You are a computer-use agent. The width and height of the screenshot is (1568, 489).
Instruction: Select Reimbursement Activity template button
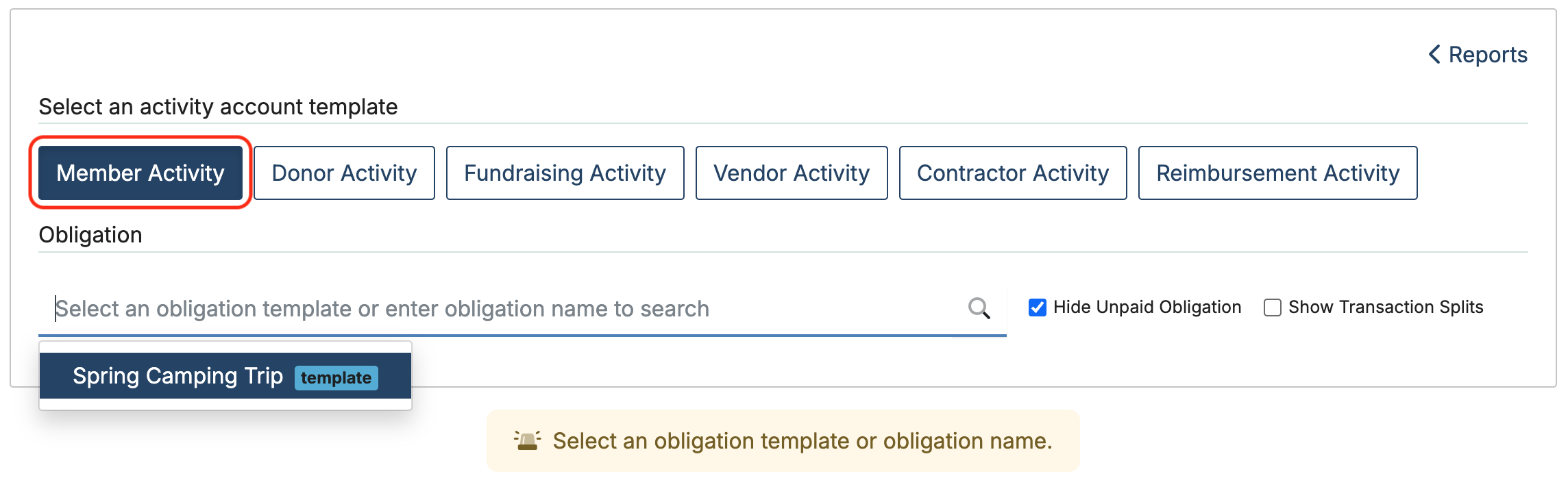[1277, 173]
